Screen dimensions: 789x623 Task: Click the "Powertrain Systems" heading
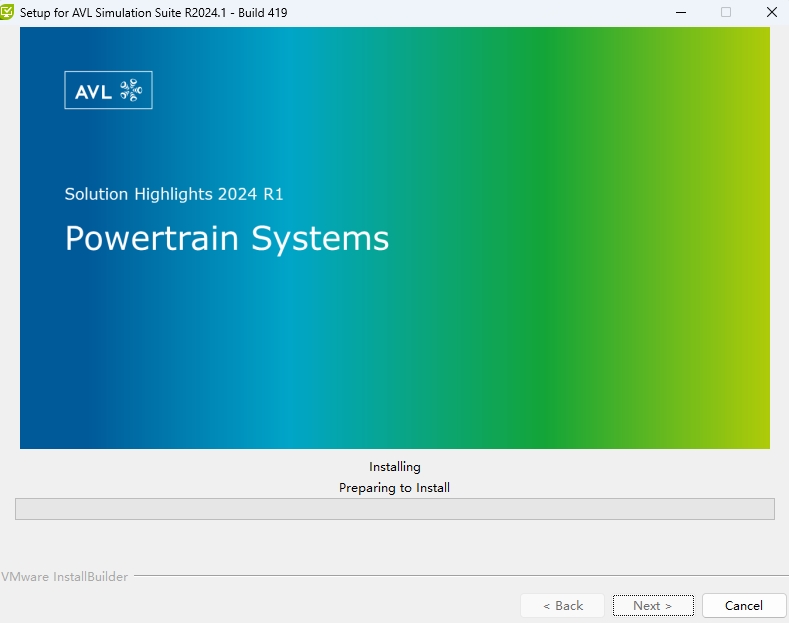click(x=226, y=238)
